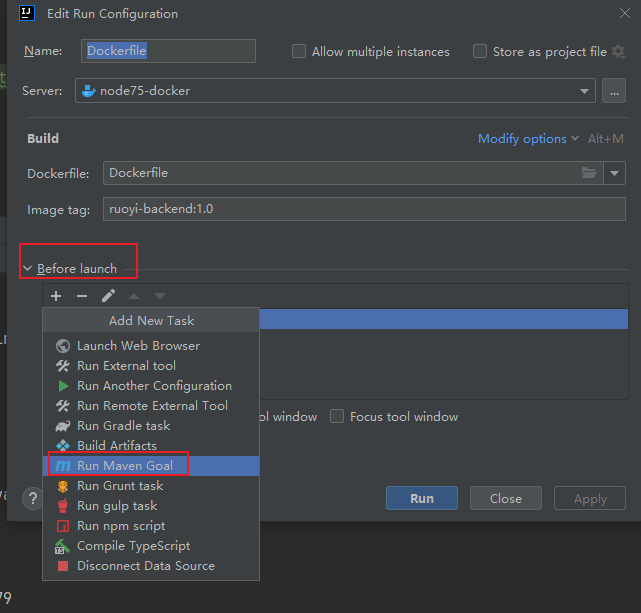The height and width of the screenshot is (613, 641).
Task: Click the edit task pencil icon
Action: (108, 295)
